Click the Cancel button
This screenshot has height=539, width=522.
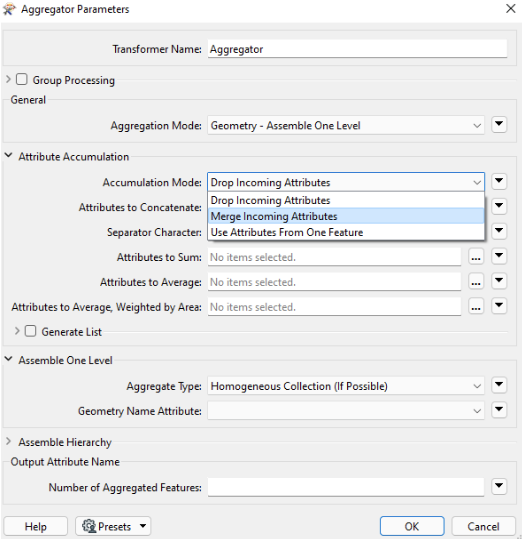tap(483, 526)
